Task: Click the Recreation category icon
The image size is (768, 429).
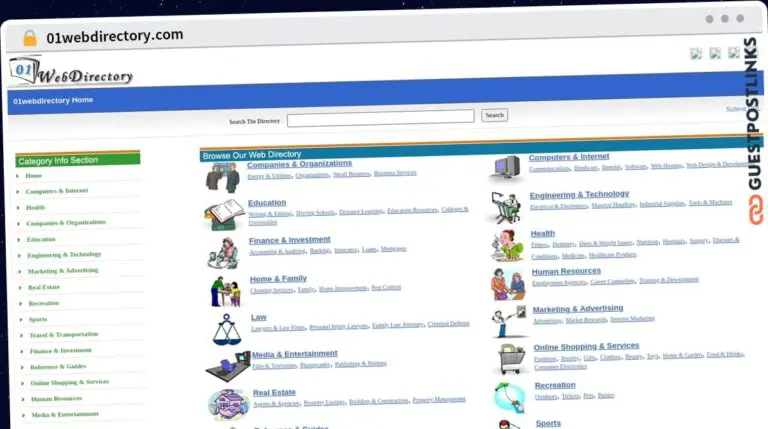Action: 508,396
